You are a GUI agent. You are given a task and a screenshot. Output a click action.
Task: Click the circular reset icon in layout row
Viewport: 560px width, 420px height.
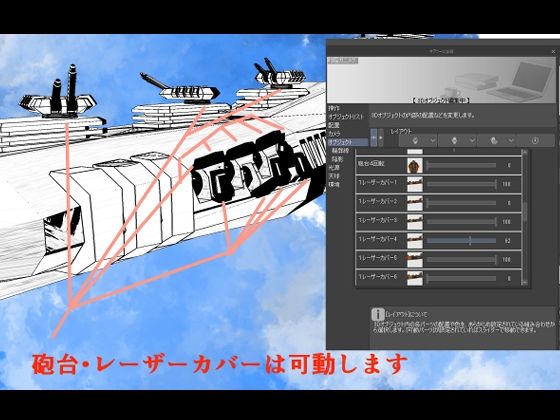tap(535, 141)
